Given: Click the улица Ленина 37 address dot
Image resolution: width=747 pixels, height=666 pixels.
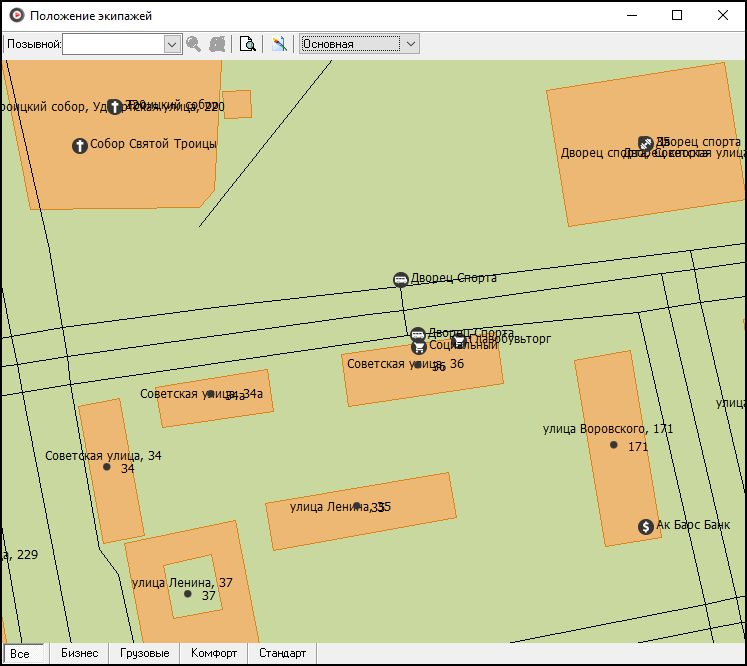Looking at the screenshot, I should click(188, 594).
